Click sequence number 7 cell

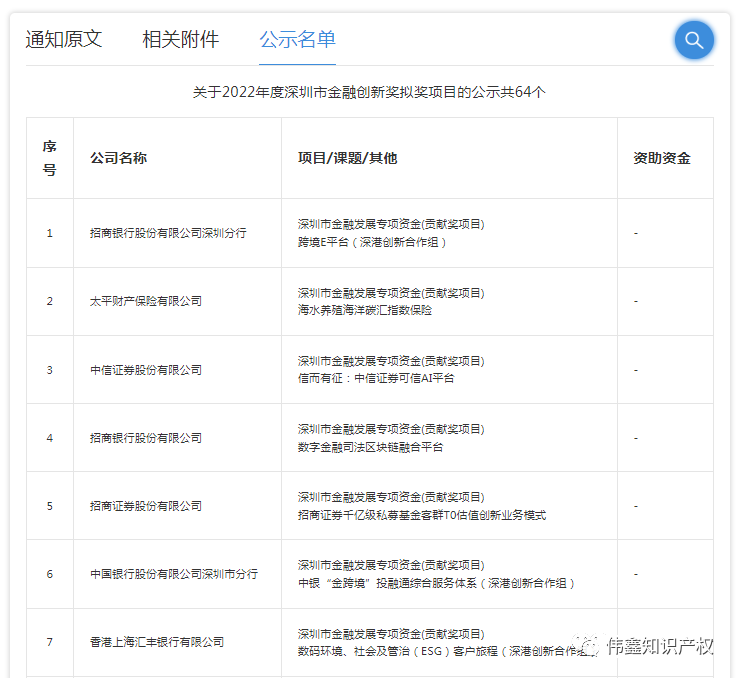49,642
